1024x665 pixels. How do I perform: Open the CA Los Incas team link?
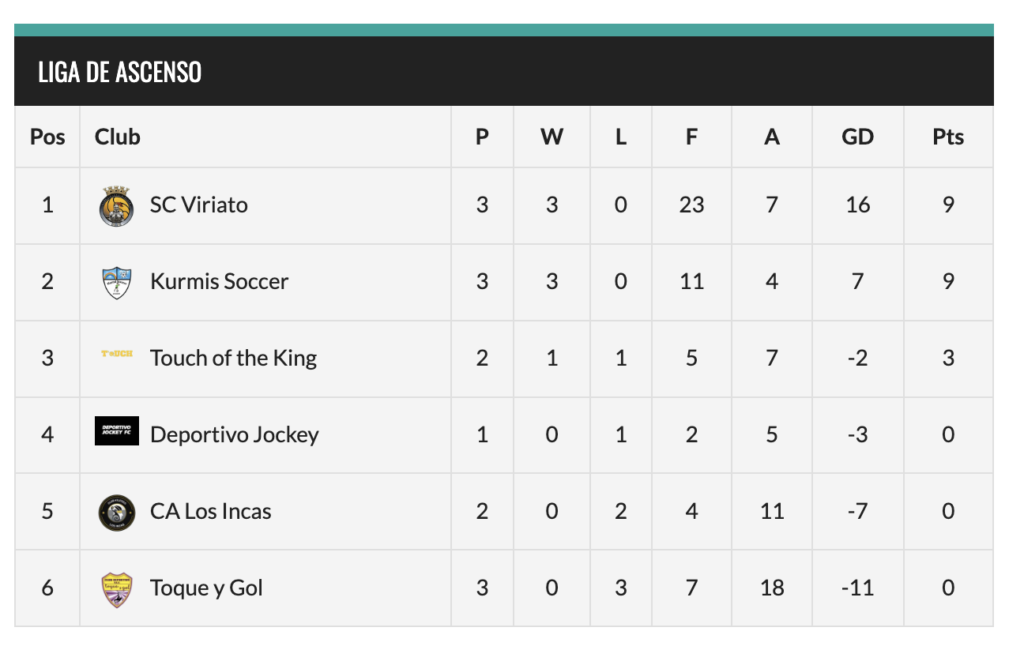[x=210, y=512]
